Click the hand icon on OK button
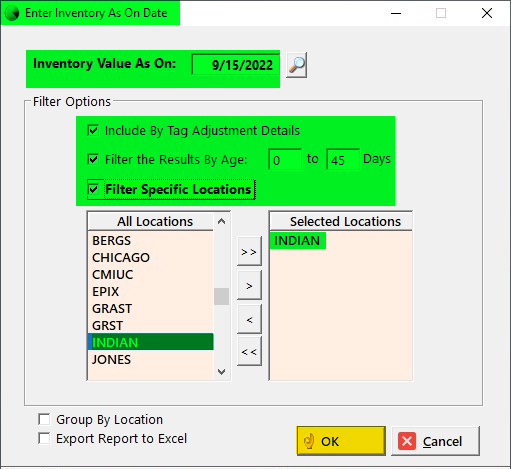This screenshot has width=511, height=469. point(309,441)
